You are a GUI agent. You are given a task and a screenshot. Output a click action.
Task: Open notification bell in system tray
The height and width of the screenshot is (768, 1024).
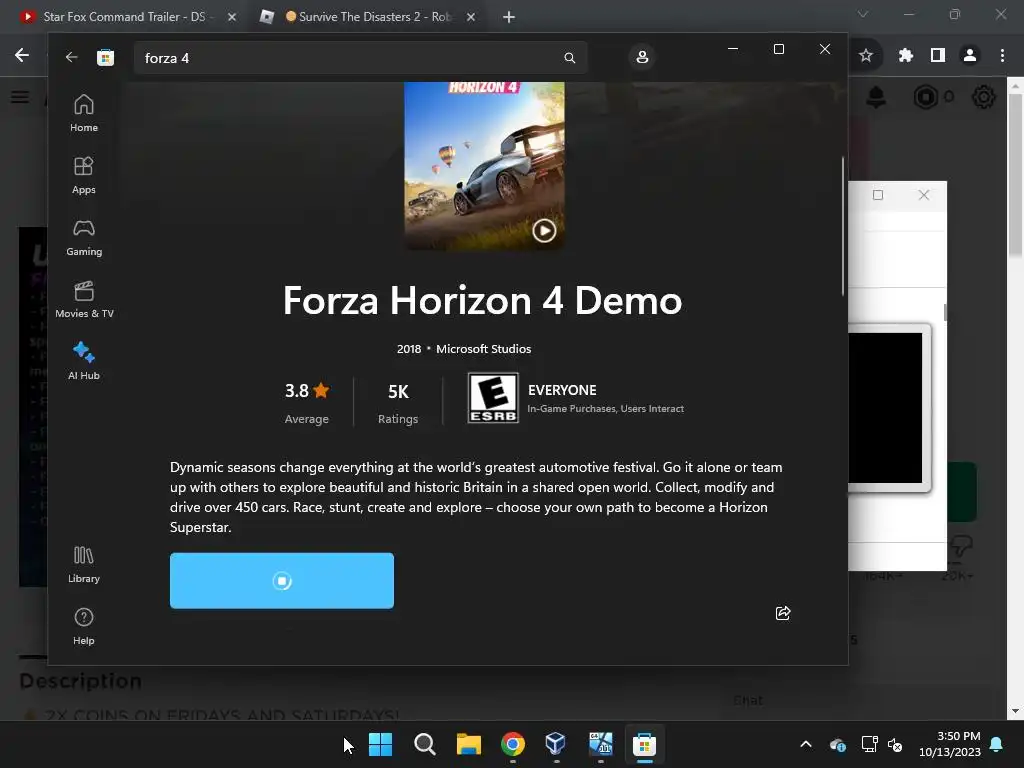click(x=997, y=744)
